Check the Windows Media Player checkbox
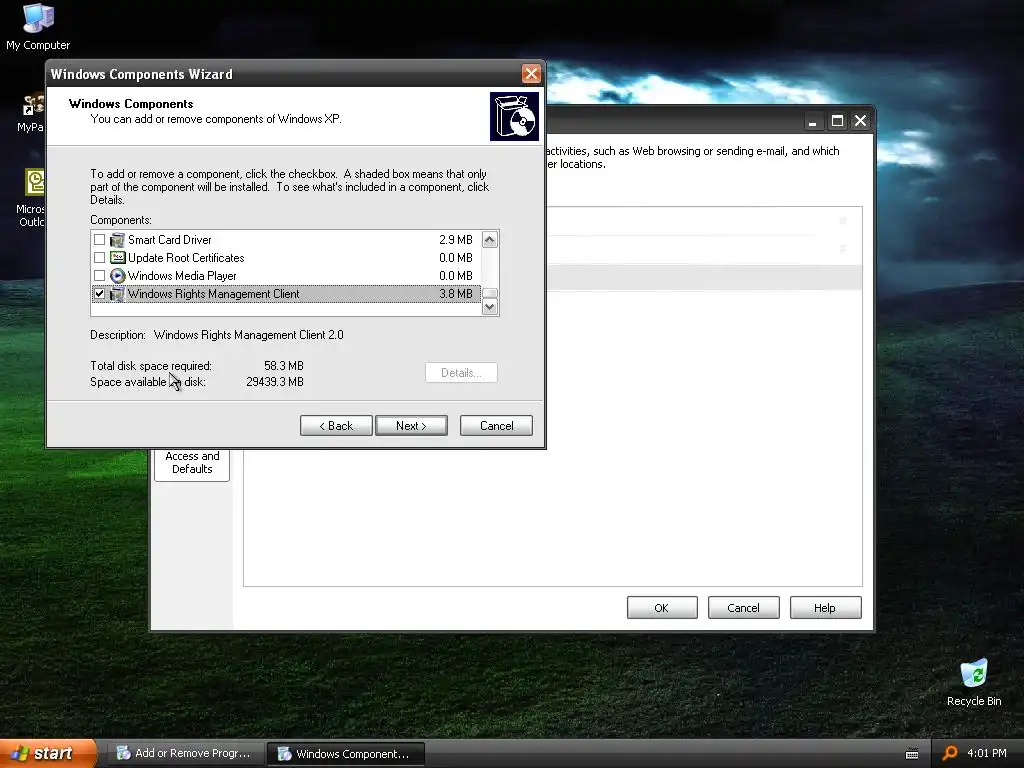1024x768 pixels. (x=99, y=276)
